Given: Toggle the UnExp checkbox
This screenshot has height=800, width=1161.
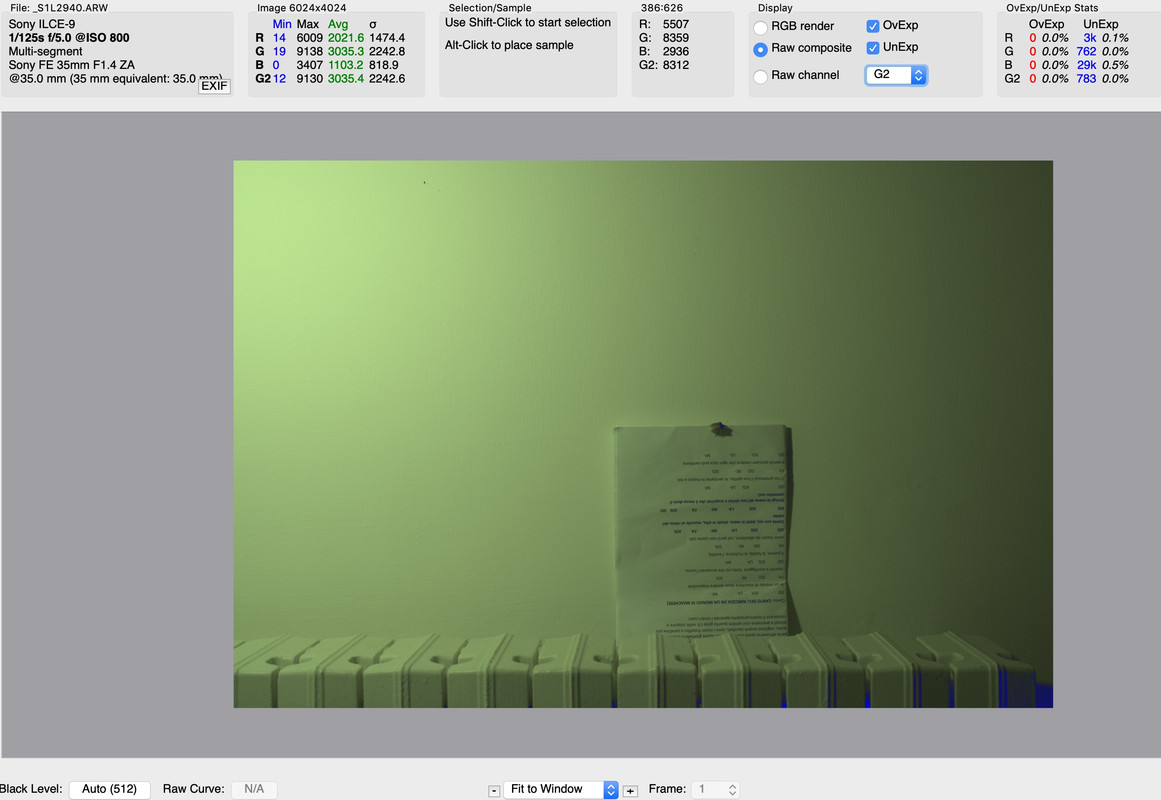Looking at the screenshot, I should (873, 47).
